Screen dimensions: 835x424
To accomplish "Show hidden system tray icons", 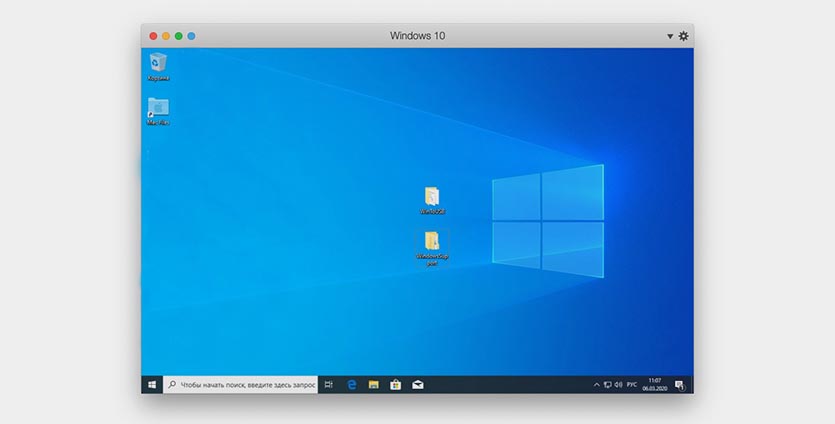I will [596, 385].
